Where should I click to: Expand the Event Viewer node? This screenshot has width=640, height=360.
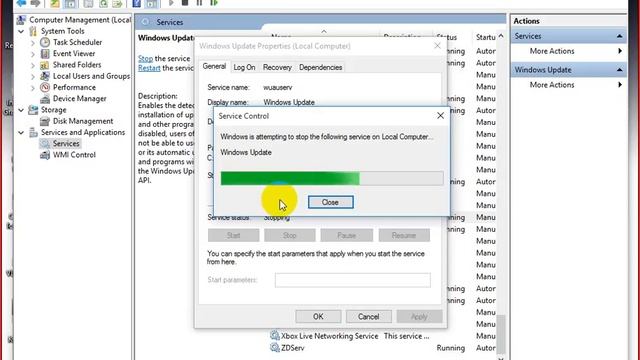(x=33, y=54)
